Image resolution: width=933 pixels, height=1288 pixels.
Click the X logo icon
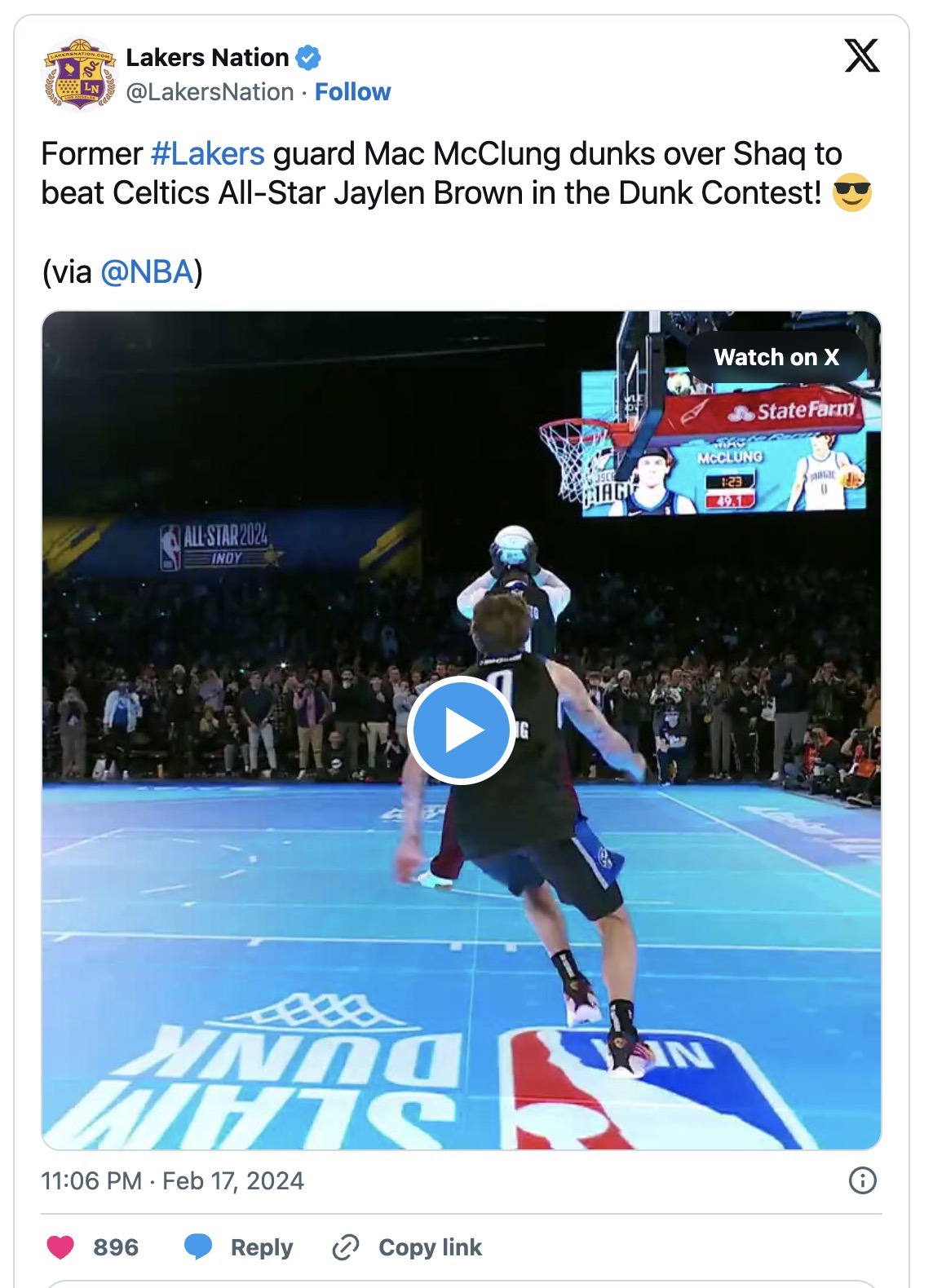861,56
